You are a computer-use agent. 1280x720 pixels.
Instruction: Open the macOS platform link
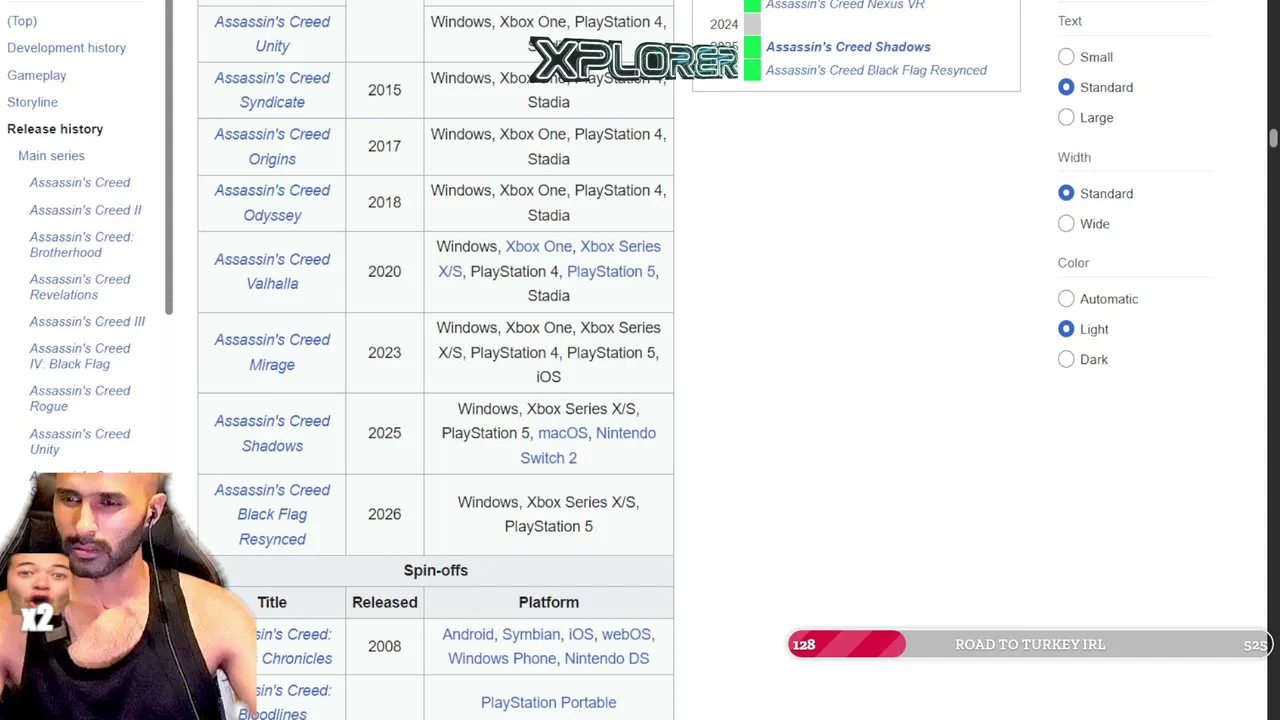[x=562, y=433]
